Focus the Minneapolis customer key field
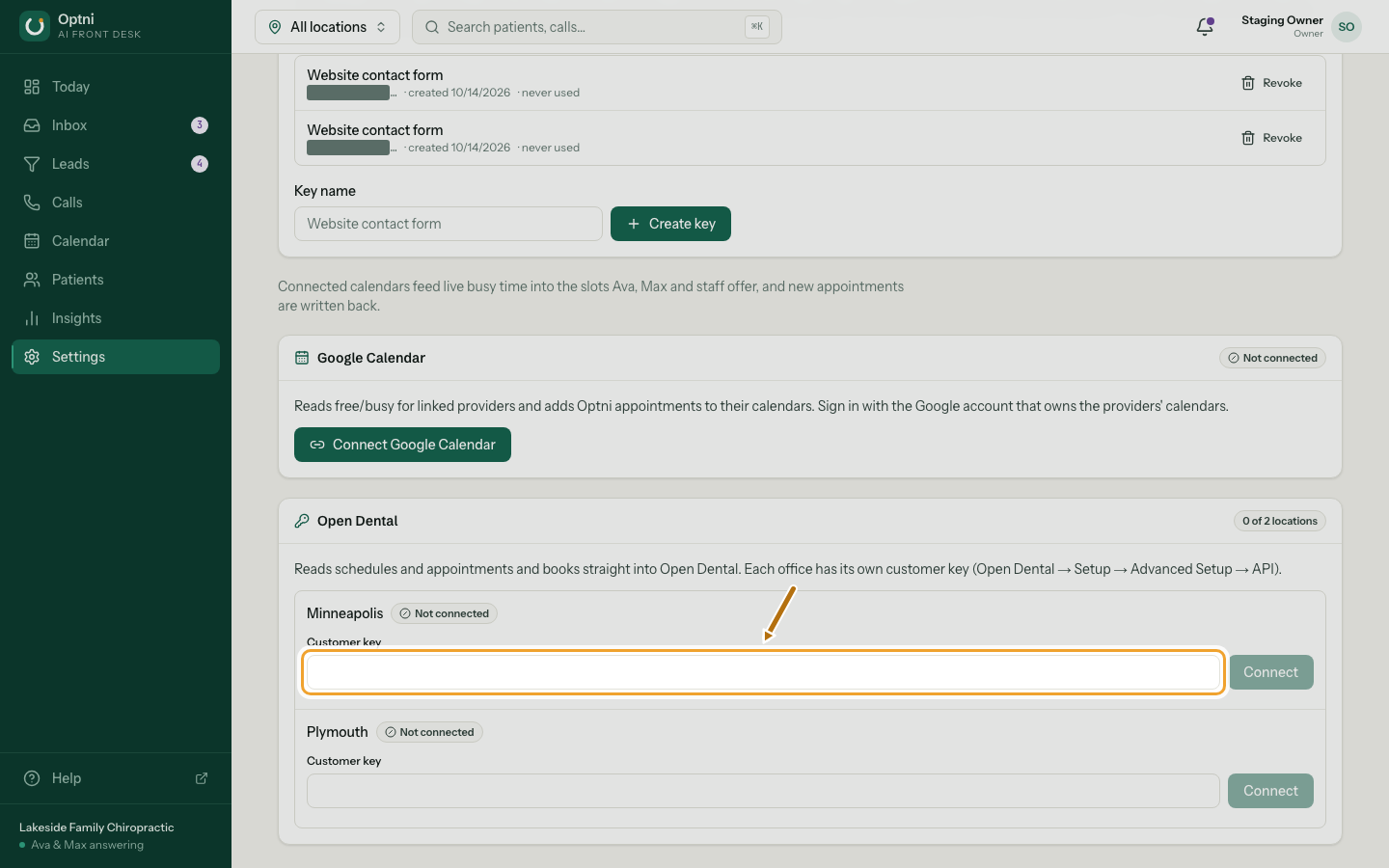Image resolution: width=1389 pixels, height=868 pixels. (x=763, y=672)
